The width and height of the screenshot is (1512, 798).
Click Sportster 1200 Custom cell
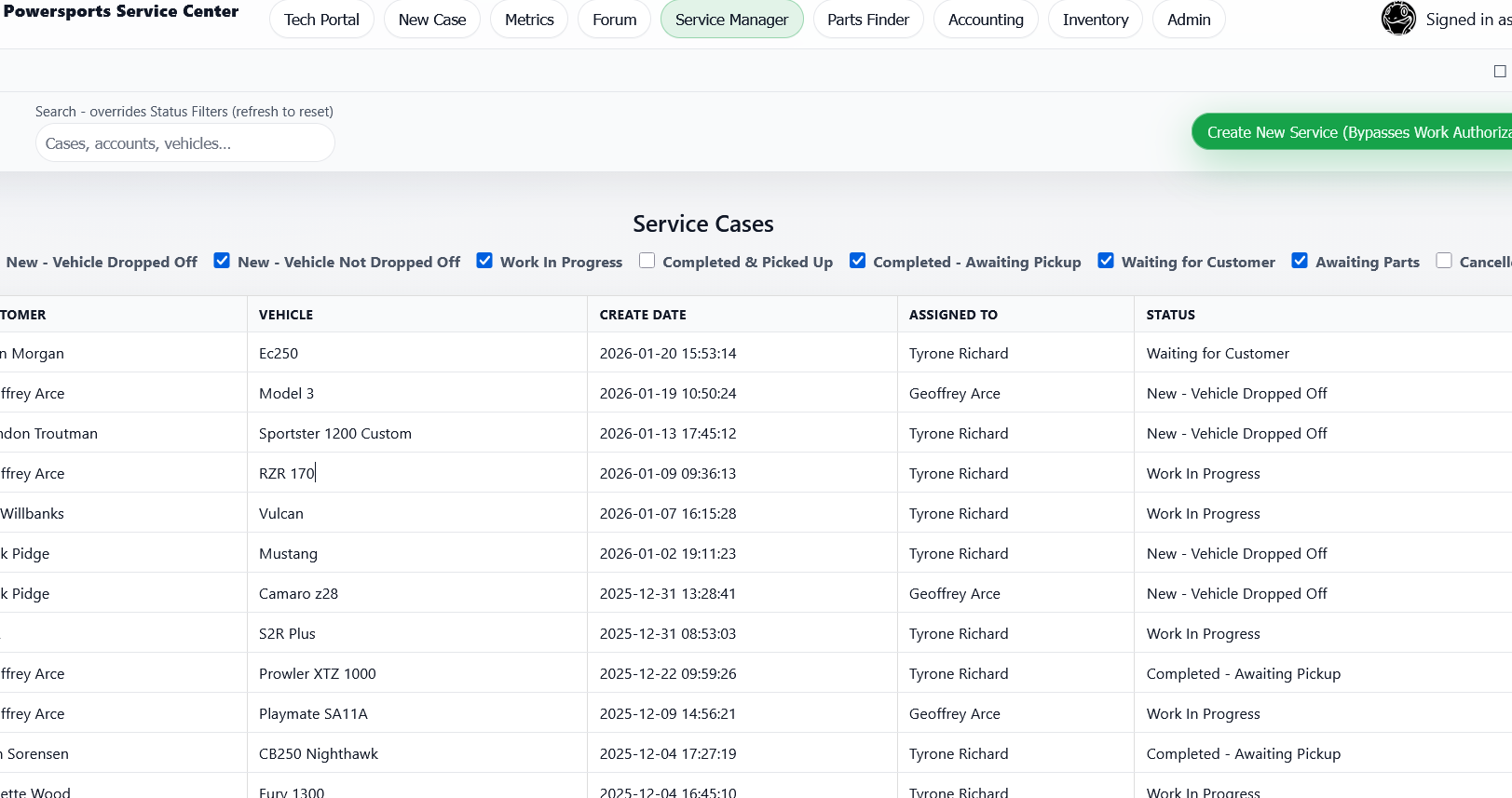416,433
